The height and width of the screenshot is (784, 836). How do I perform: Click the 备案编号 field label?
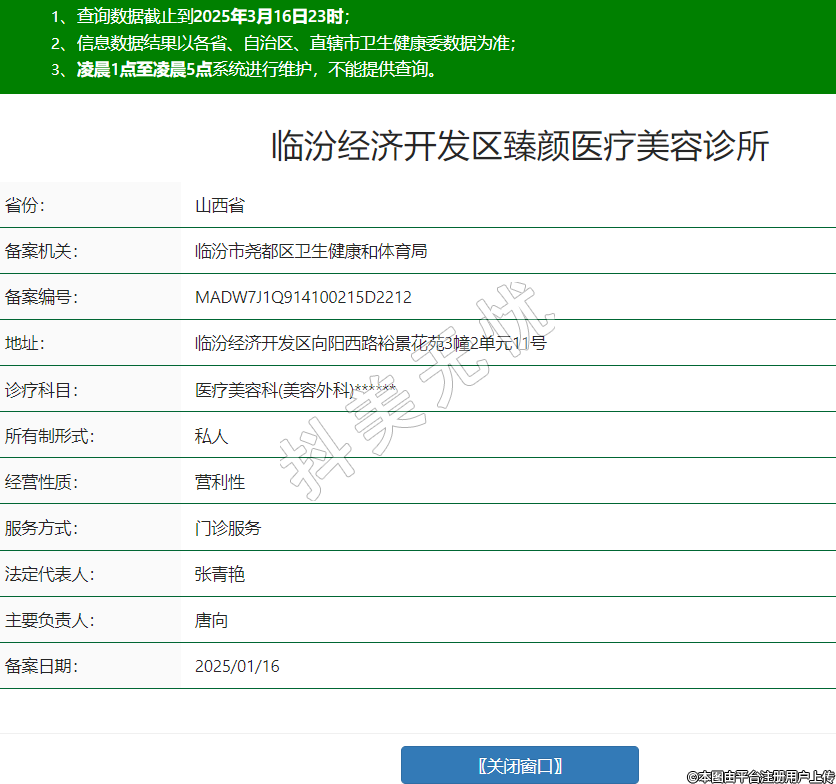point(41,297)
